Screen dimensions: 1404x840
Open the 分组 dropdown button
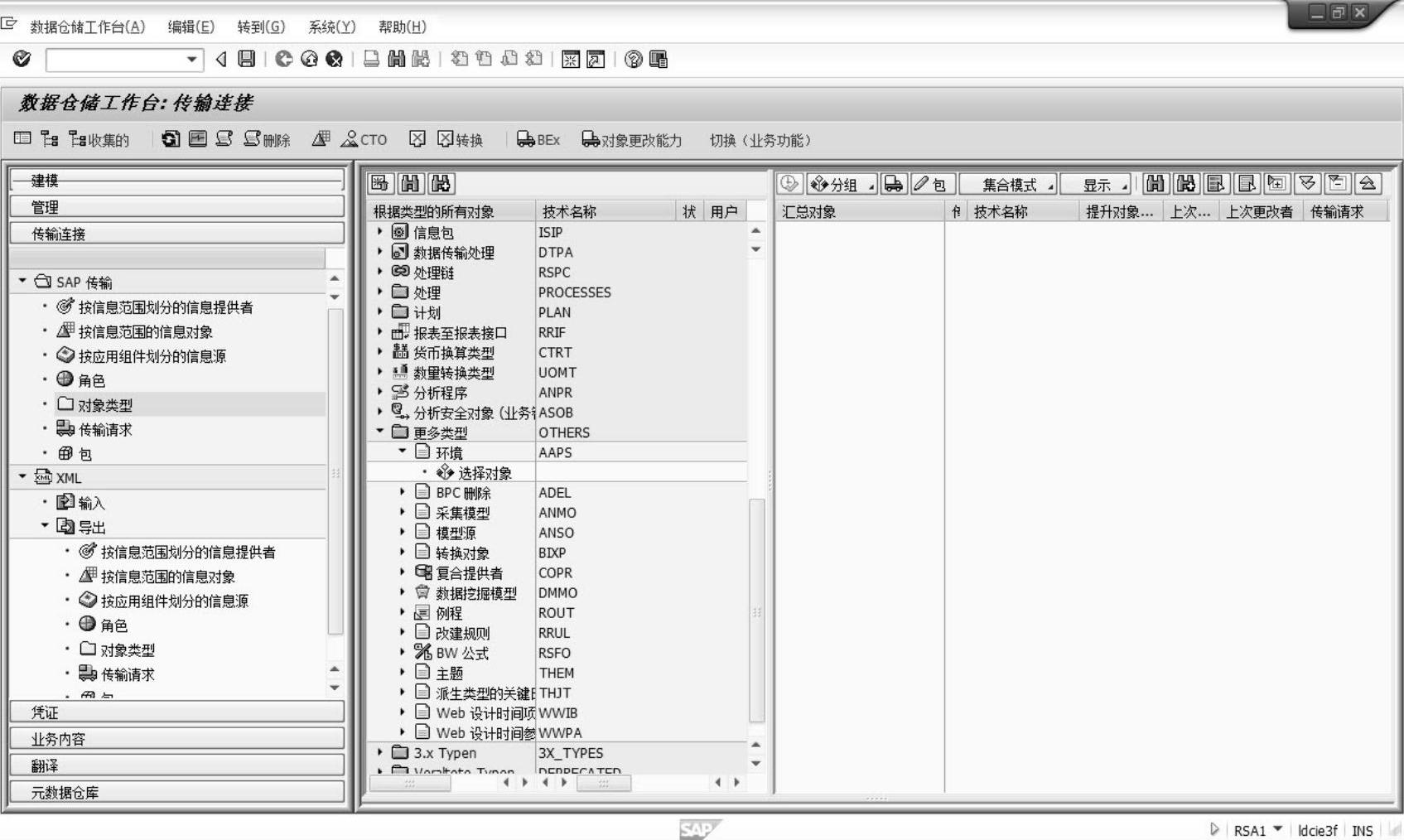pyautogui.click(x=841, y=184)
